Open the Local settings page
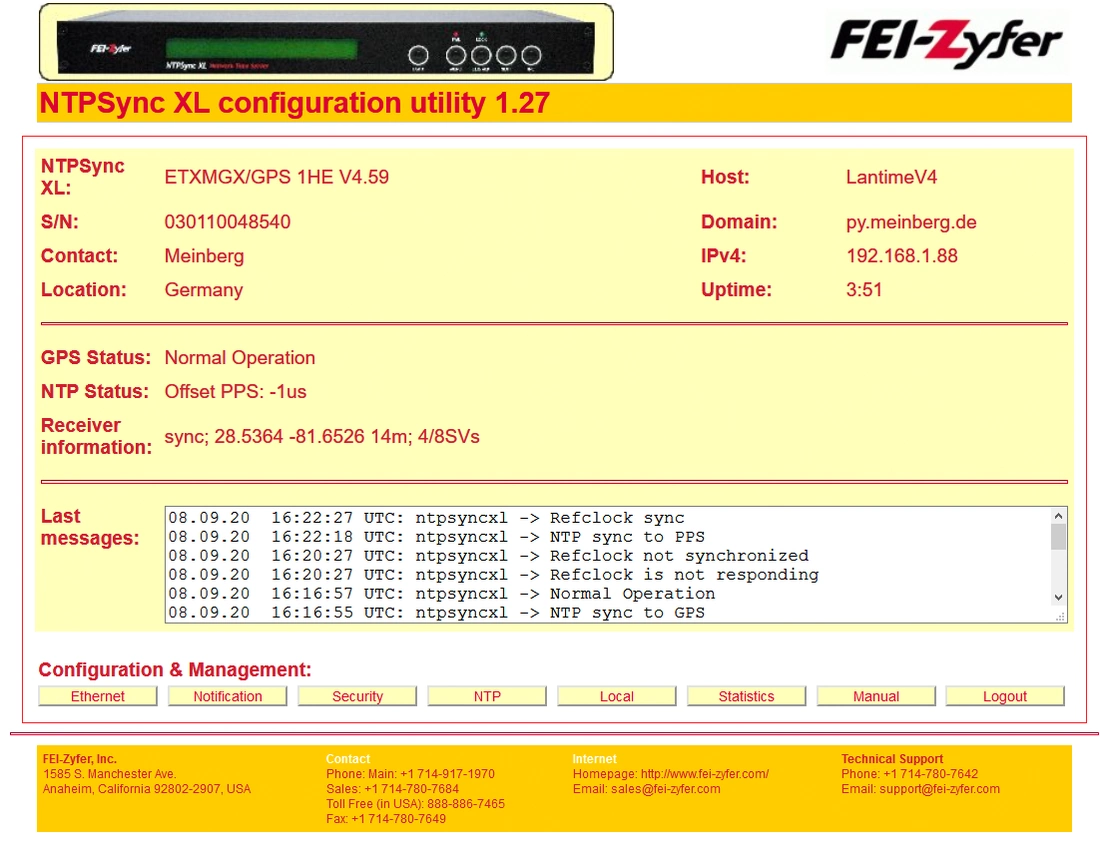This screenshot has height=841, width=1100. (617, 696)
